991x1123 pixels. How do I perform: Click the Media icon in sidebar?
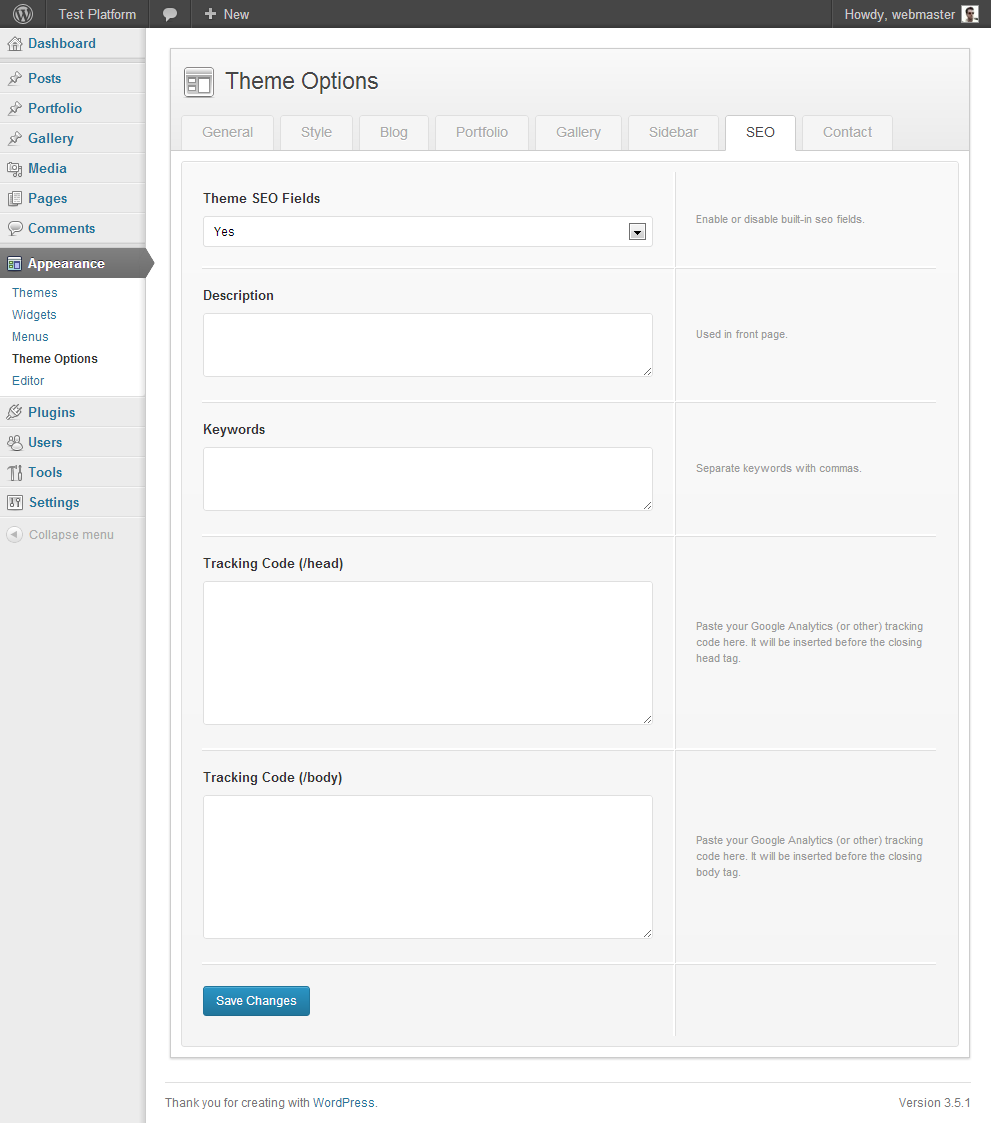[x=14, y=169]
